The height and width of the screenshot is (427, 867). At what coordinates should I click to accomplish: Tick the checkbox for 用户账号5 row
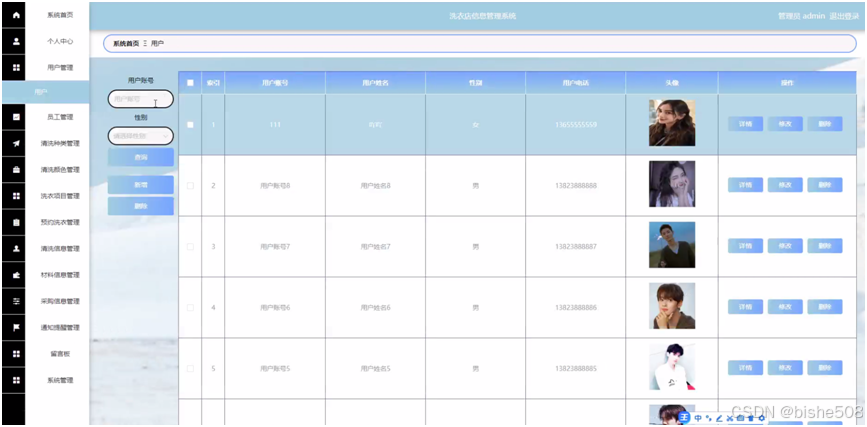(190, 368)
